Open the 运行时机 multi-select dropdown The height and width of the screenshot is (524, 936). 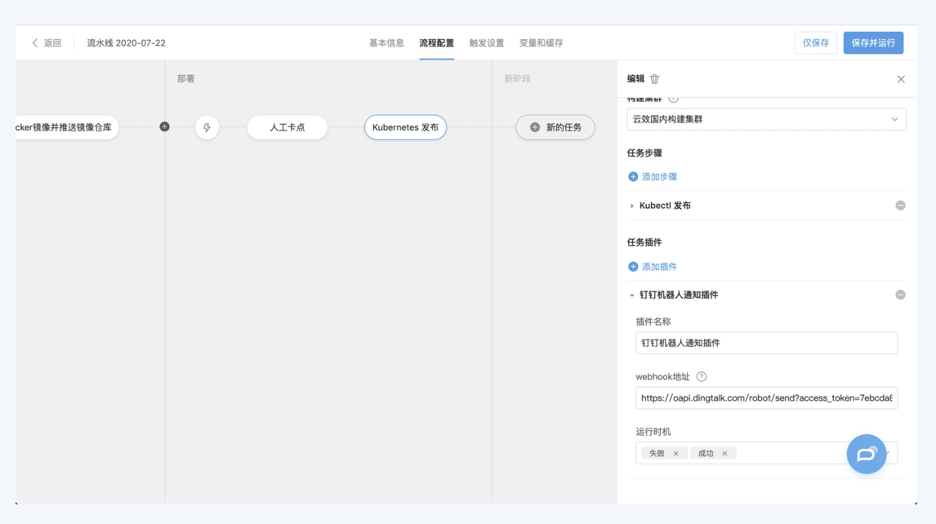766,454
